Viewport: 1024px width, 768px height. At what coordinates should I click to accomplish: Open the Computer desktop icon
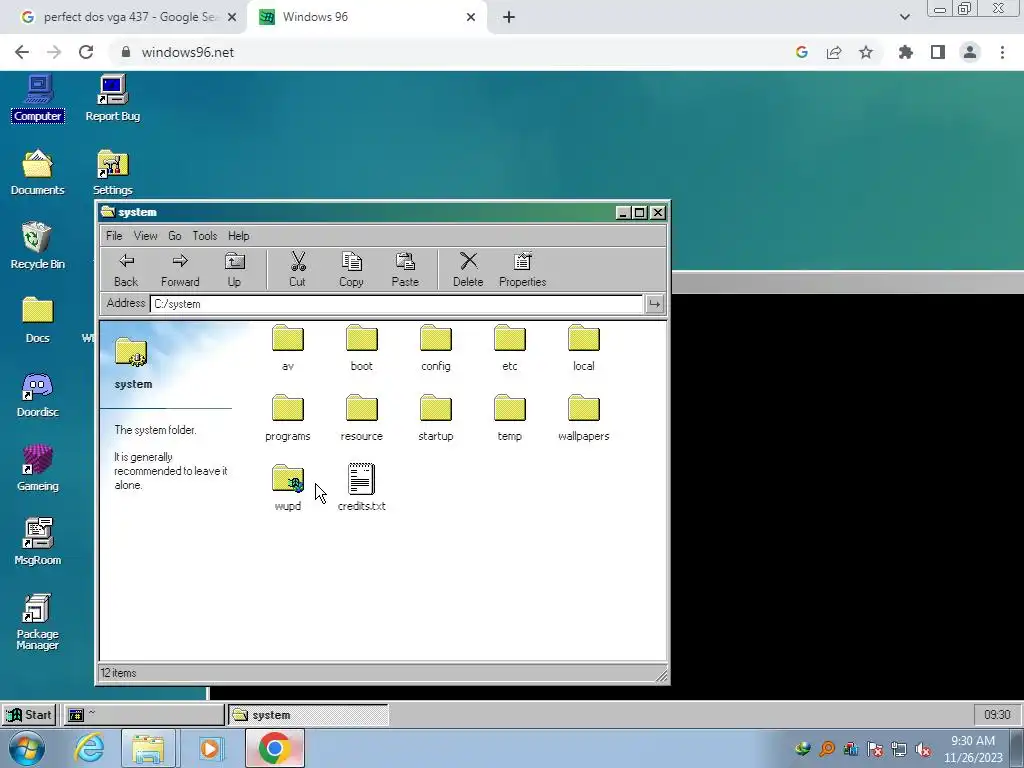(x=38, y=98)
